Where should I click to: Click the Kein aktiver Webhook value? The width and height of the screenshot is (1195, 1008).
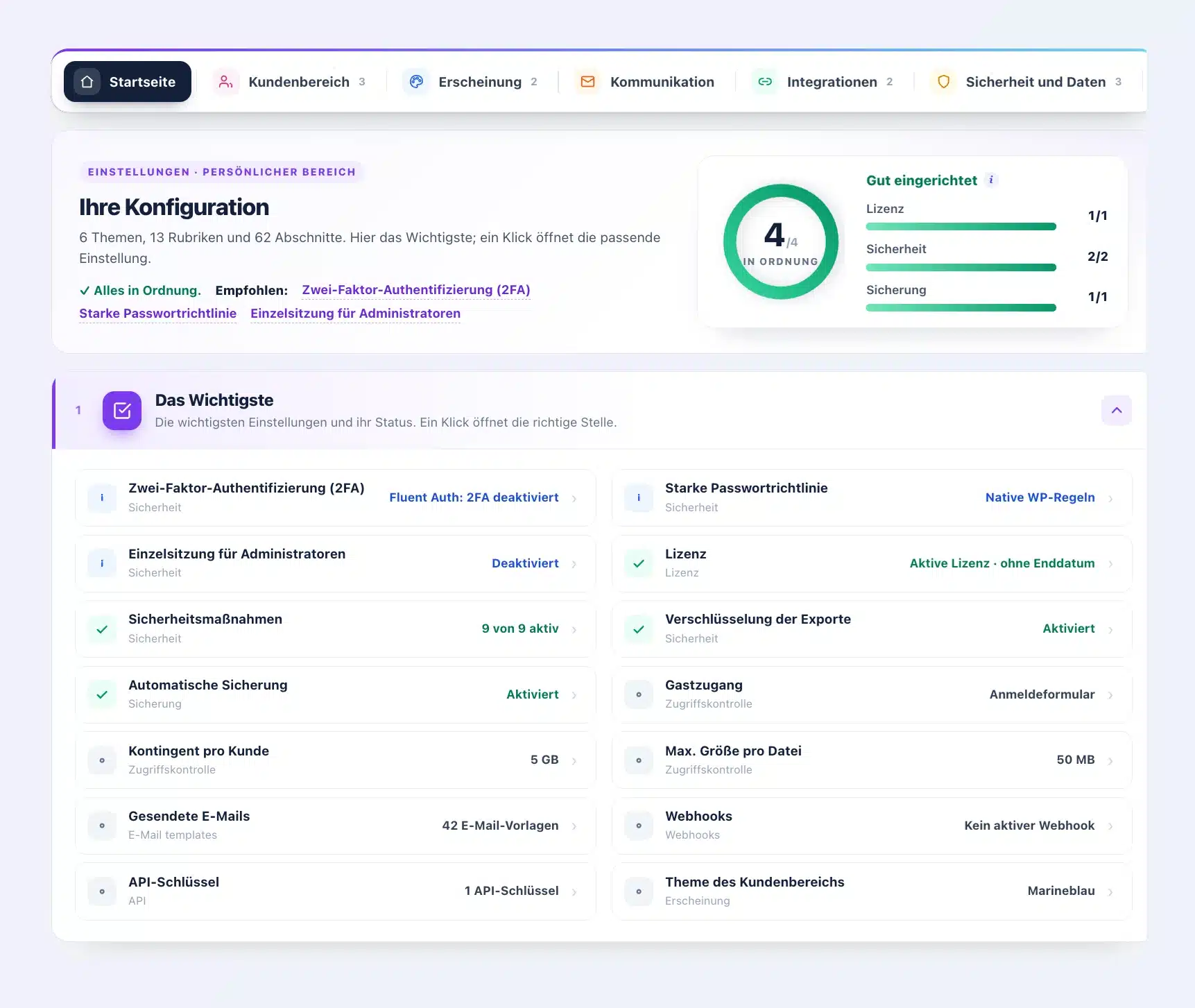(x=1029, y=826)
